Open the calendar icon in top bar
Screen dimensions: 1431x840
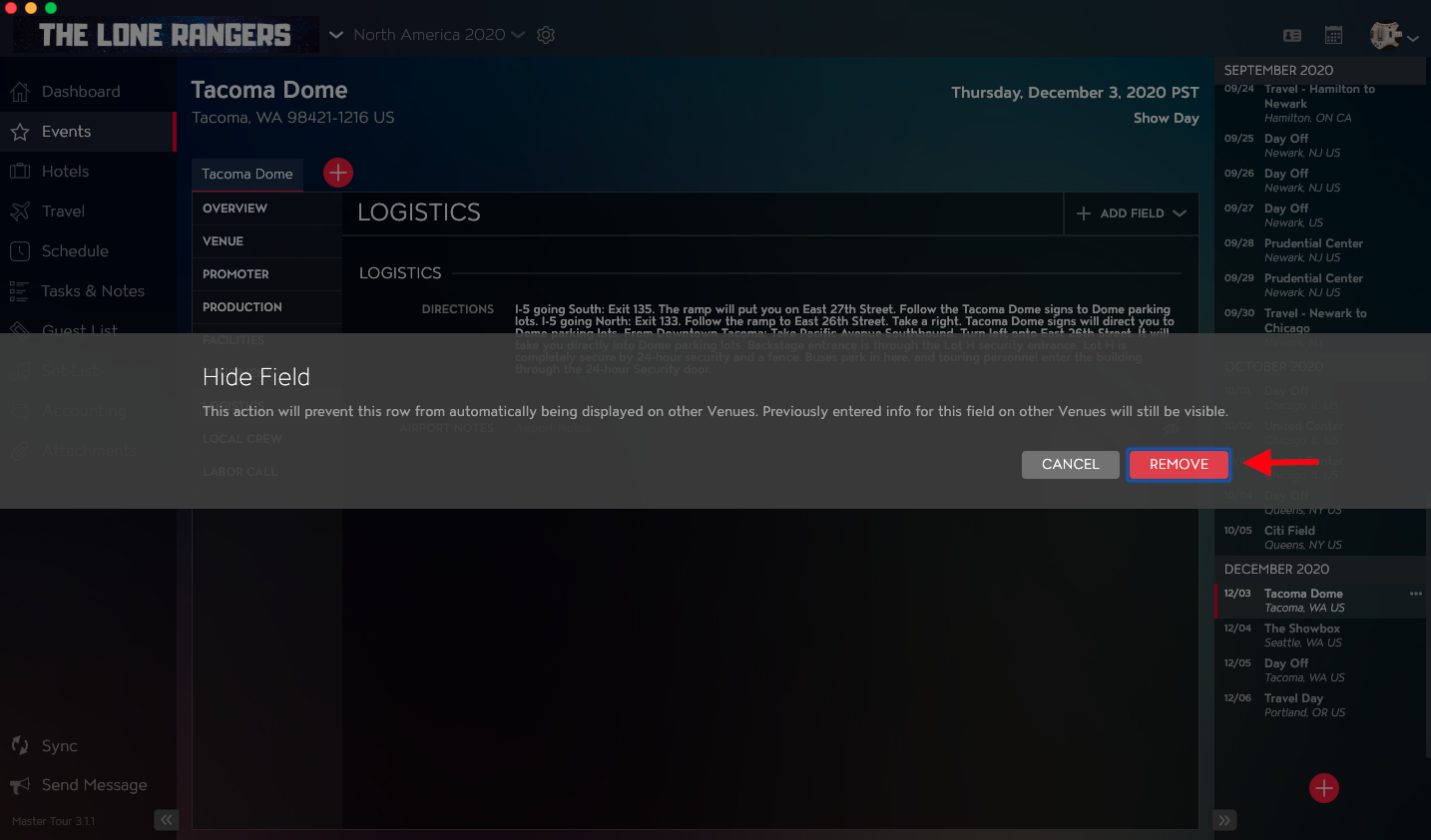(x=1333, y=35)
